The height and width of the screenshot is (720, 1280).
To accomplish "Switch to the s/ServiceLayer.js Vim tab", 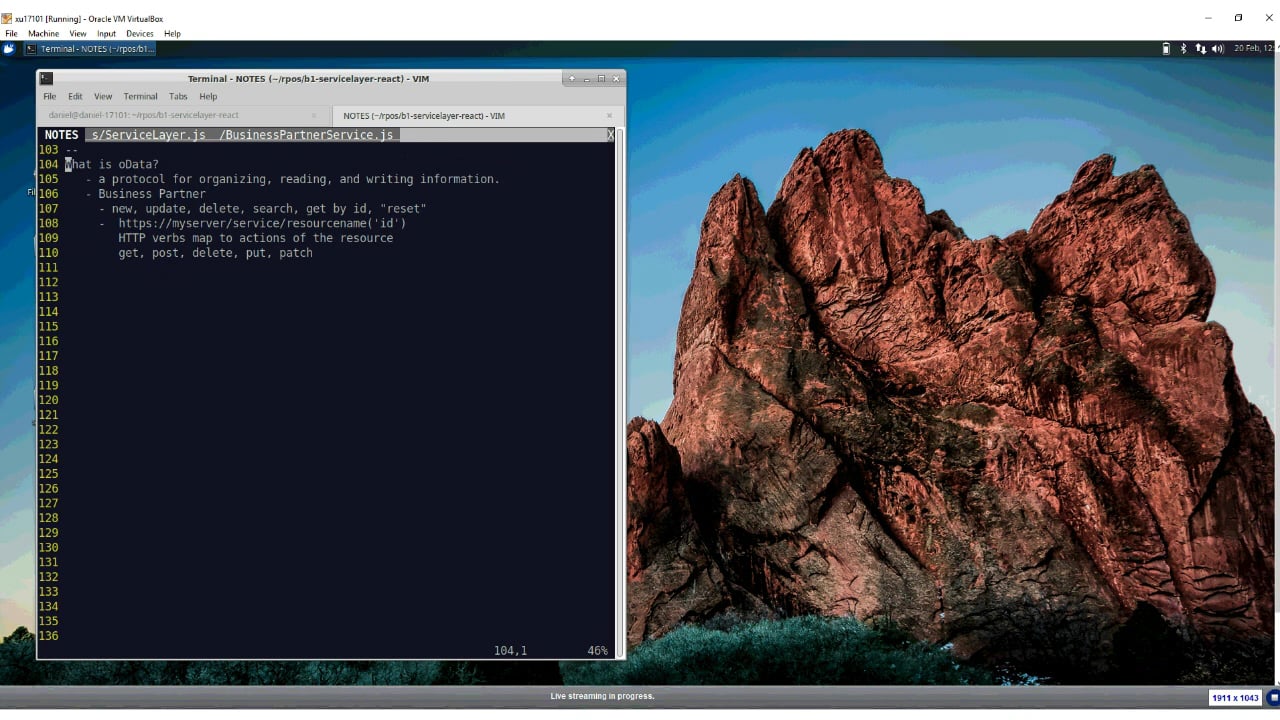I will tap(148, 135).
